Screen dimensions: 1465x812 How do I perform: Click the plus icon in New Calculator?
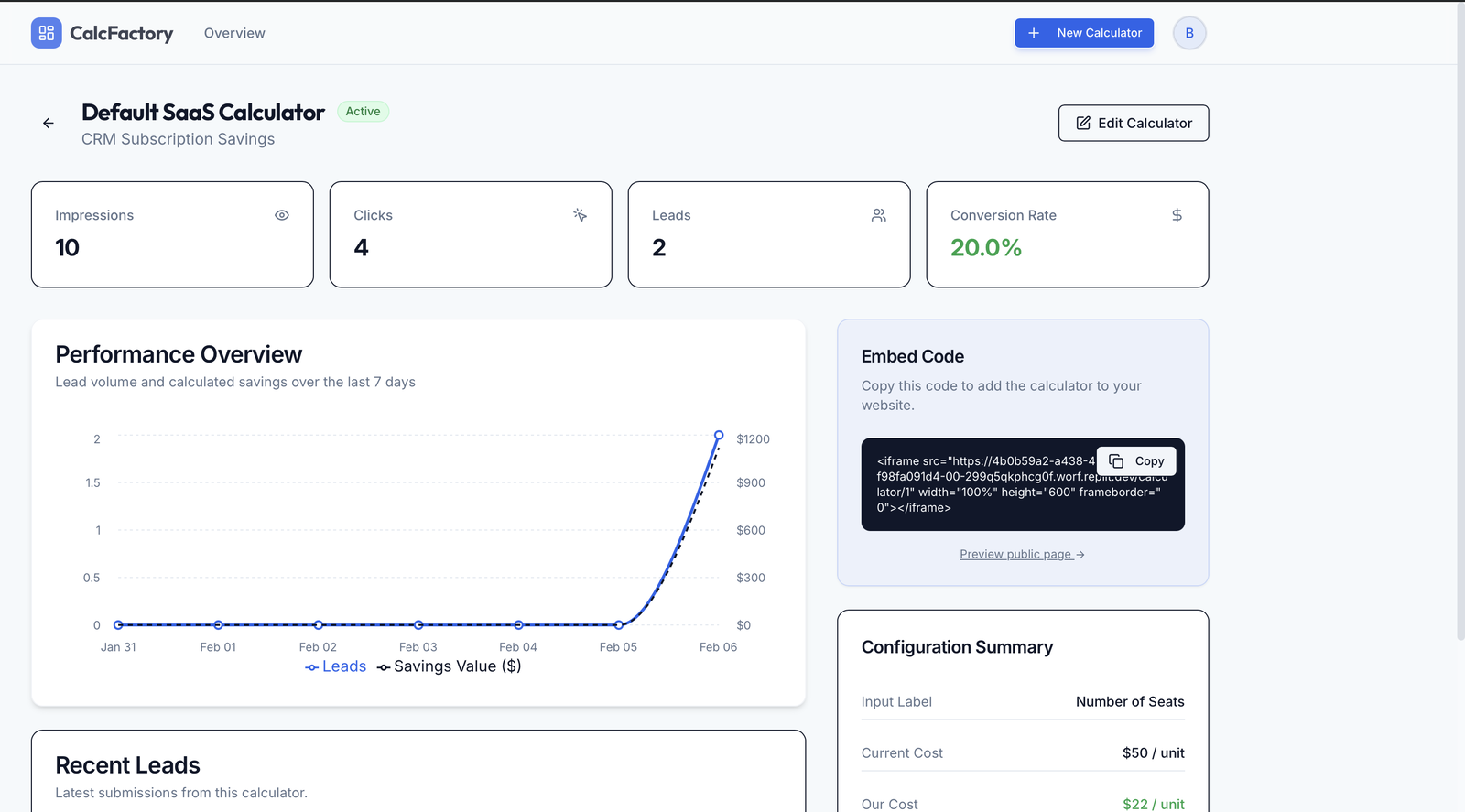click(1034, 33)
